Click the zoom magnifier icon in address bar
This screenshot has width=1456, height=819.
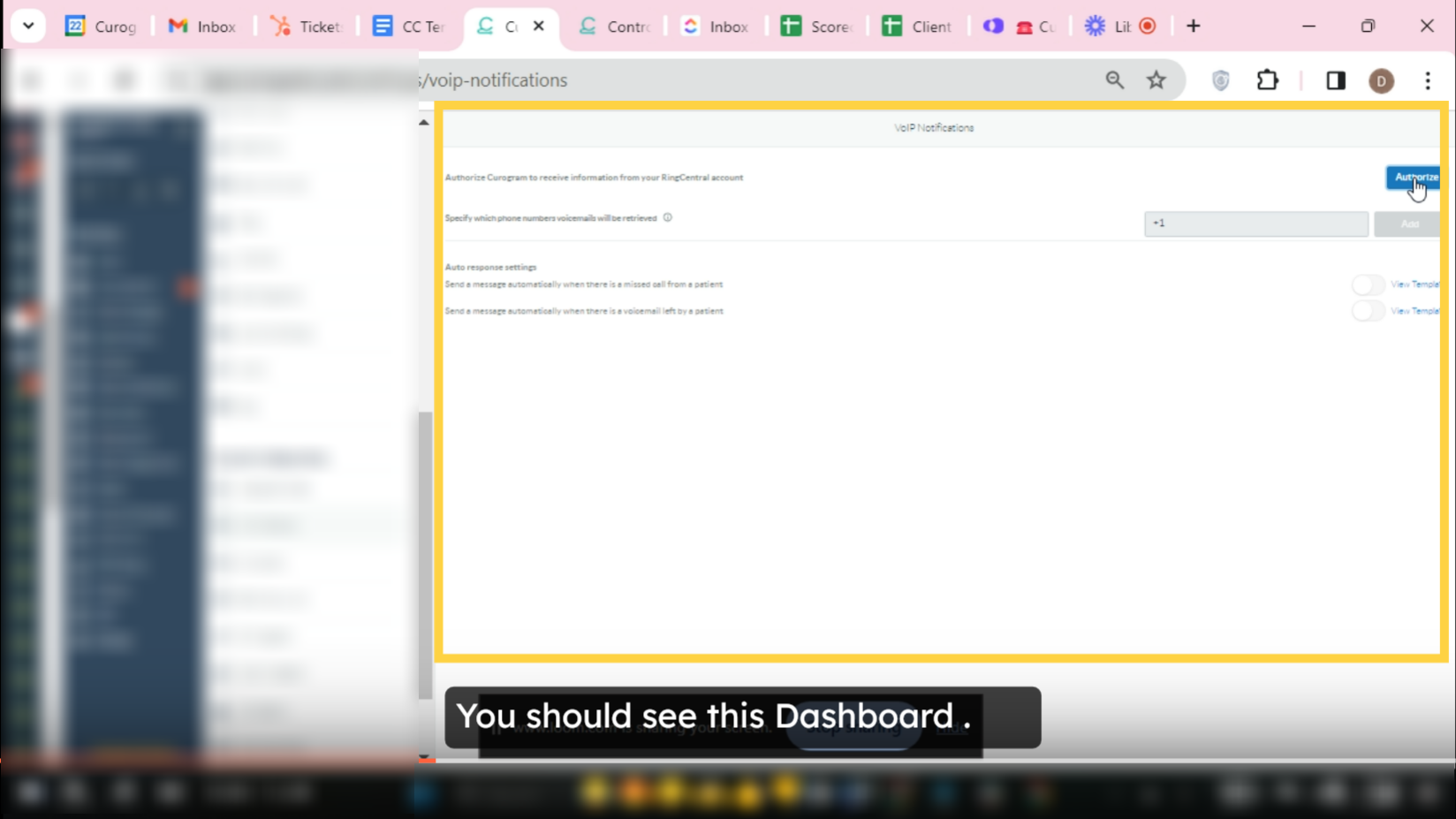(1114, 80)
